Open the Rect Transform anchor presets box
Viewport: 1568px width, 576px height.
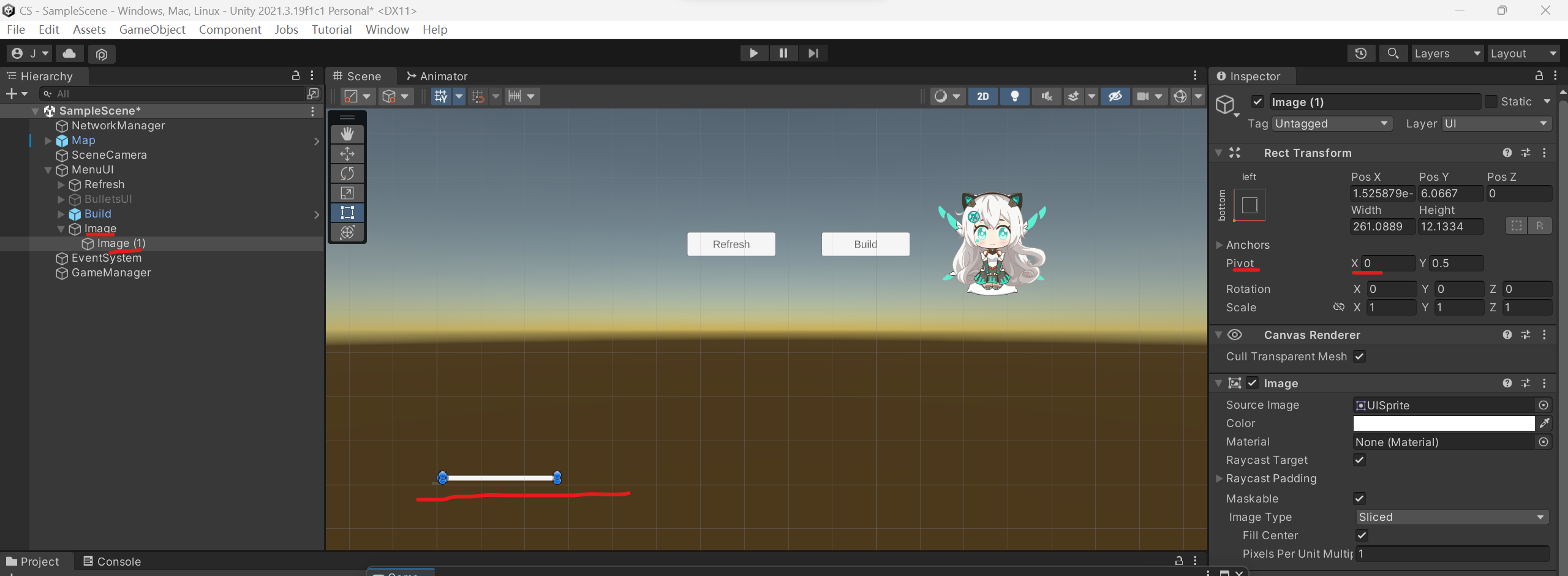(1249, 205)
